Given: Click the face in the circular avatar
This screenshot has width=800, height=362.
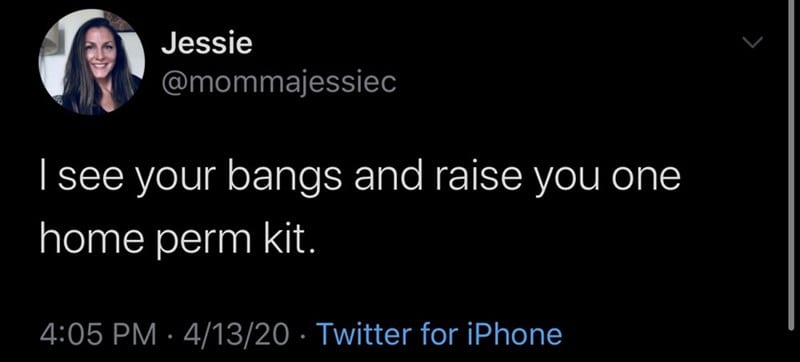Looking at the screenshot, I should pyautogui.click(x=97, y=51).
